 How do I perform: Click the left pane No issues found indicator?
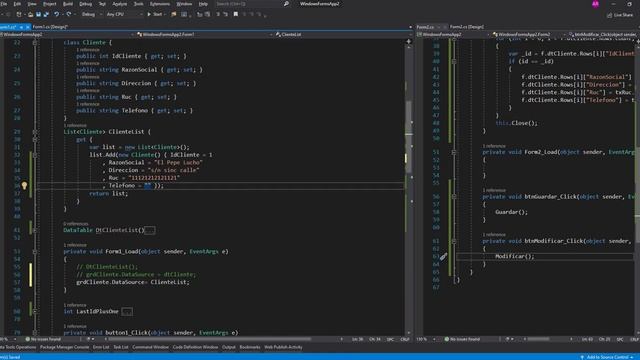[x=43, y=339]
